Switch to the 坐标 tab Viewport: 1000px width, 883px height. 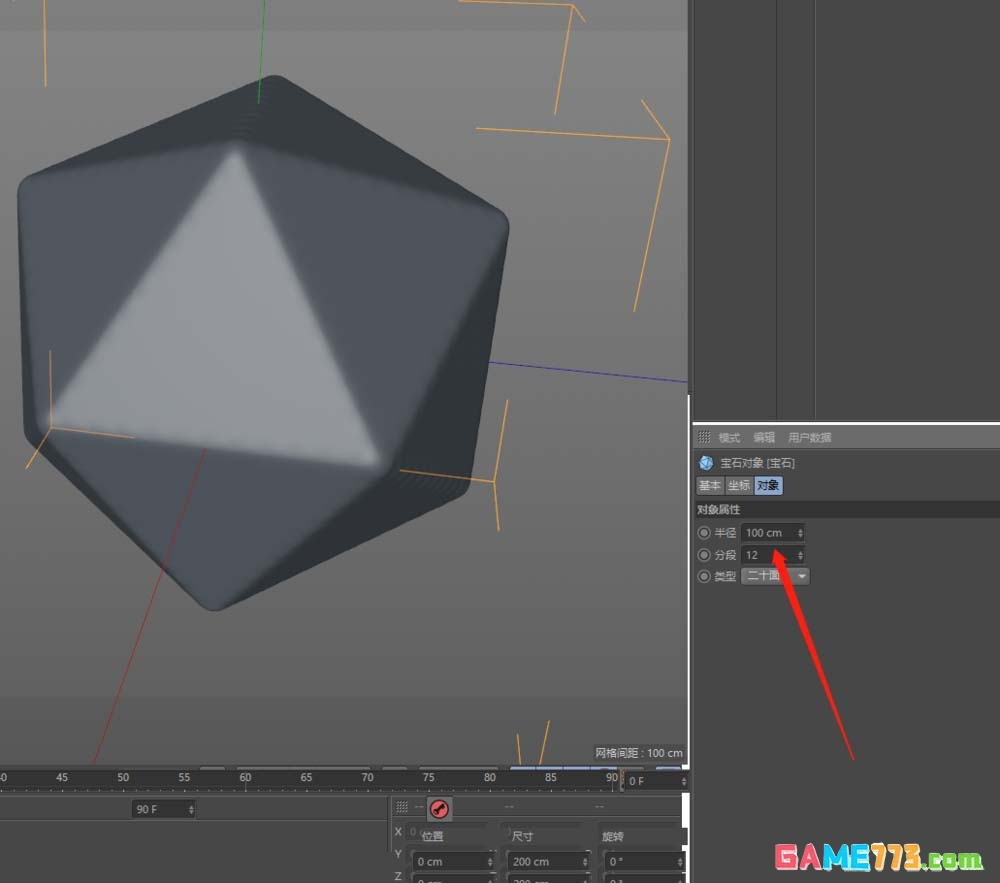738,485
